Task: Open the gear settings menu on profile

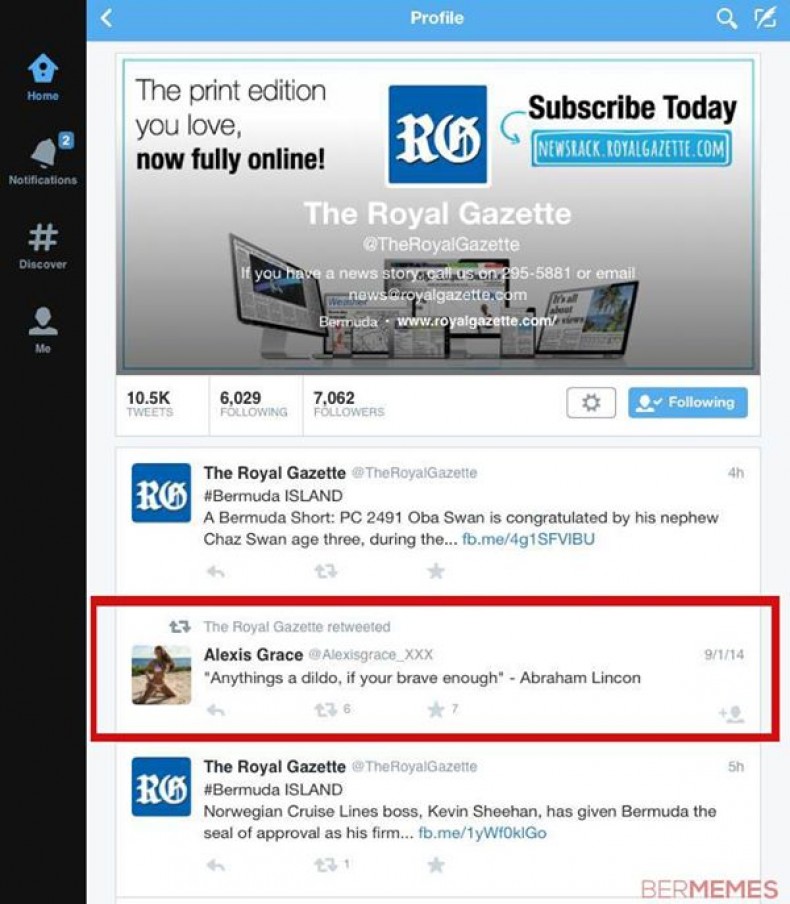Action: [x=591, y=402]
